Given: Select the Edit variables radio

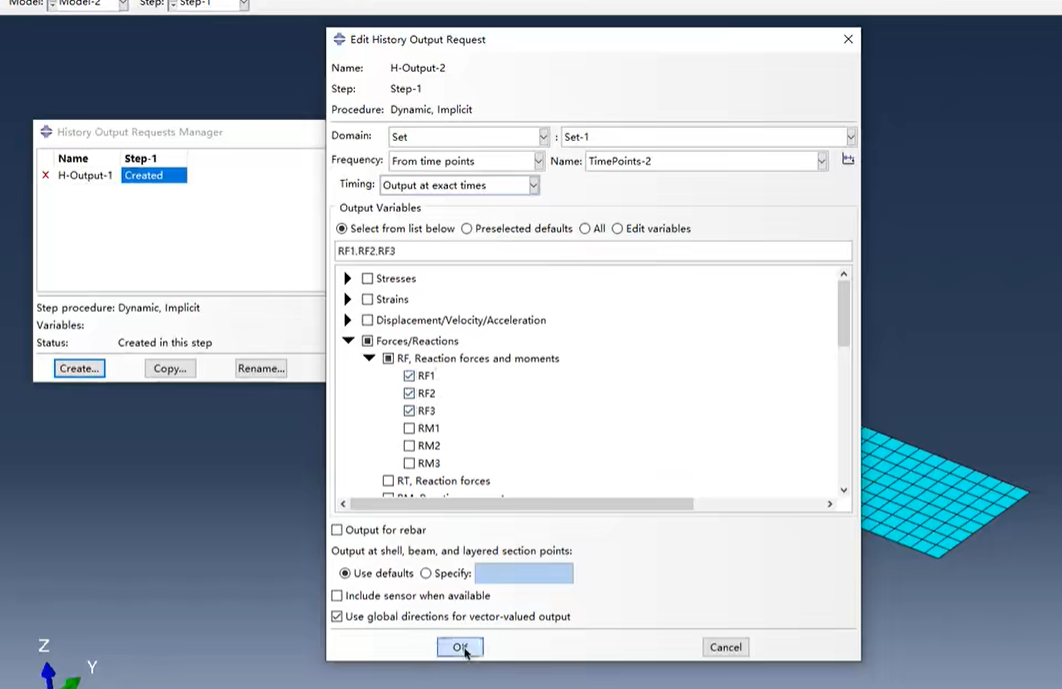Looking at the screenshot, I should (x=617, y=229).
